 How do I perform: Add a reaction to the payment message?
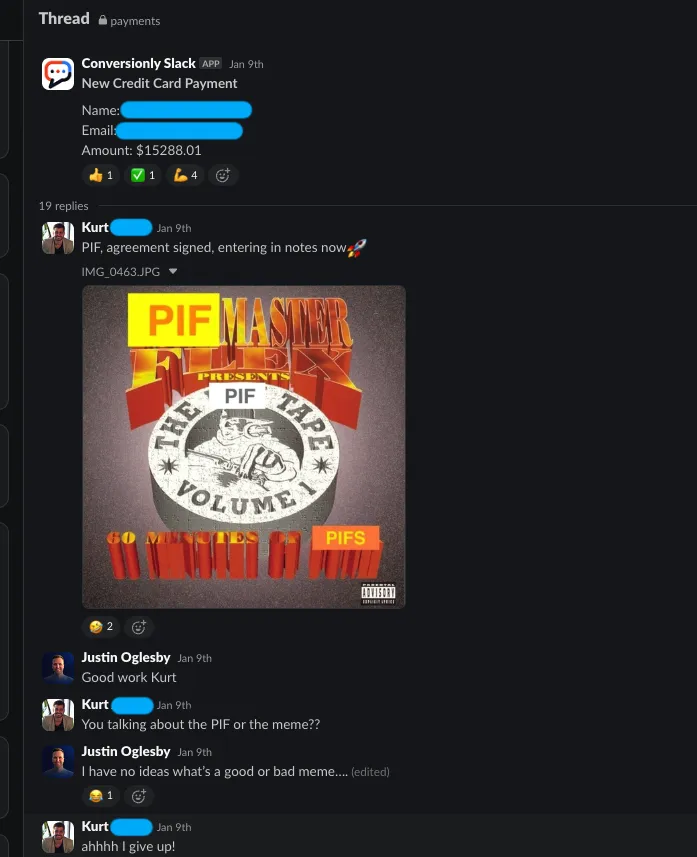[222, 175]
